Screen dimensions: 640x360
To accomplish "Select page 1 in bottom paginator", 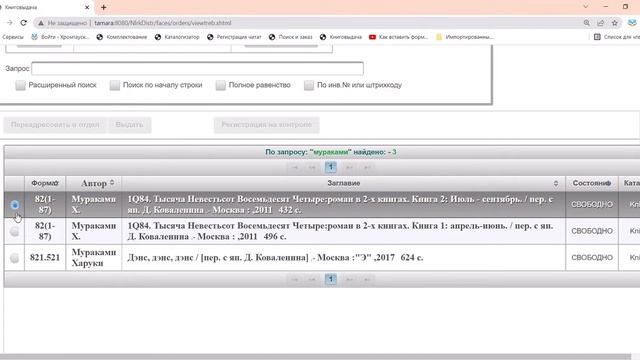I will 331,279.
